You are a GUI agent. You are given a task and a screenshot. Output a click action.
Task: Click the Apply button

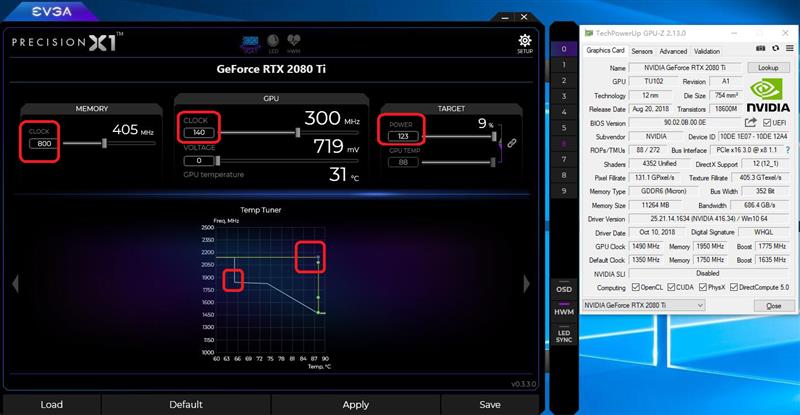tap(356, 405)
